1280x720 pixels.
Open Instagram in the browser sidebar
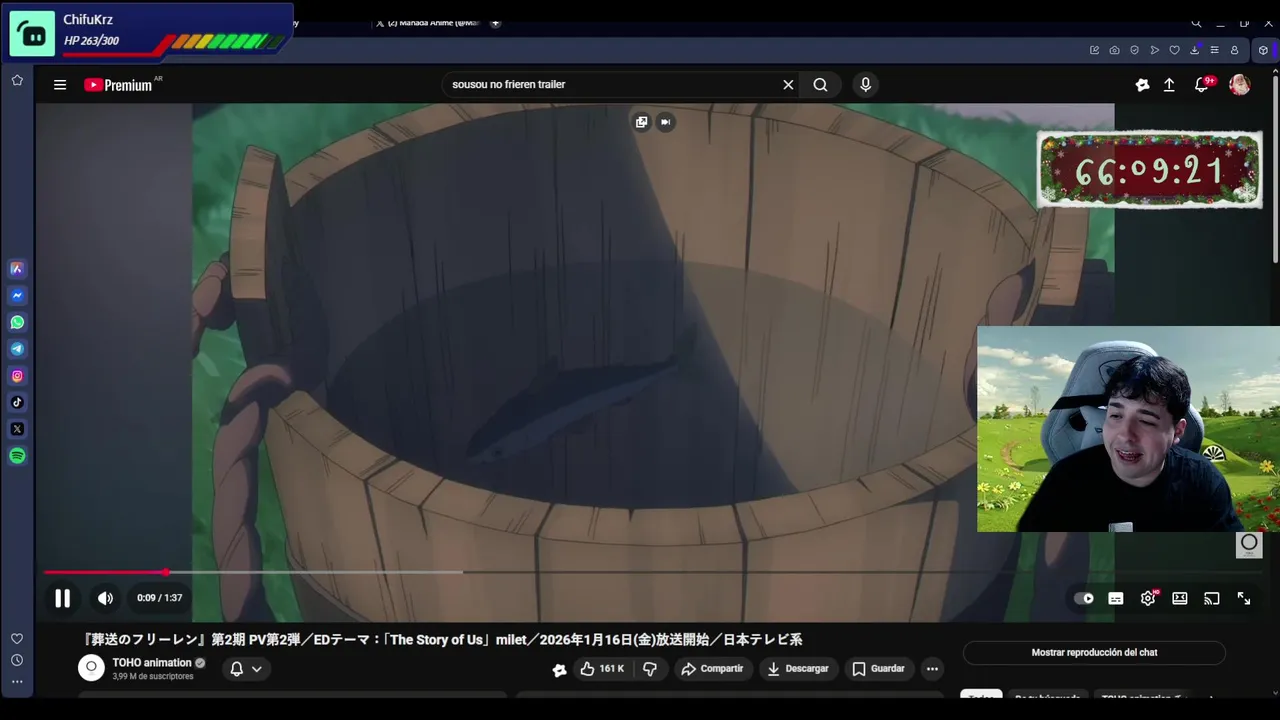coord(17,376)
